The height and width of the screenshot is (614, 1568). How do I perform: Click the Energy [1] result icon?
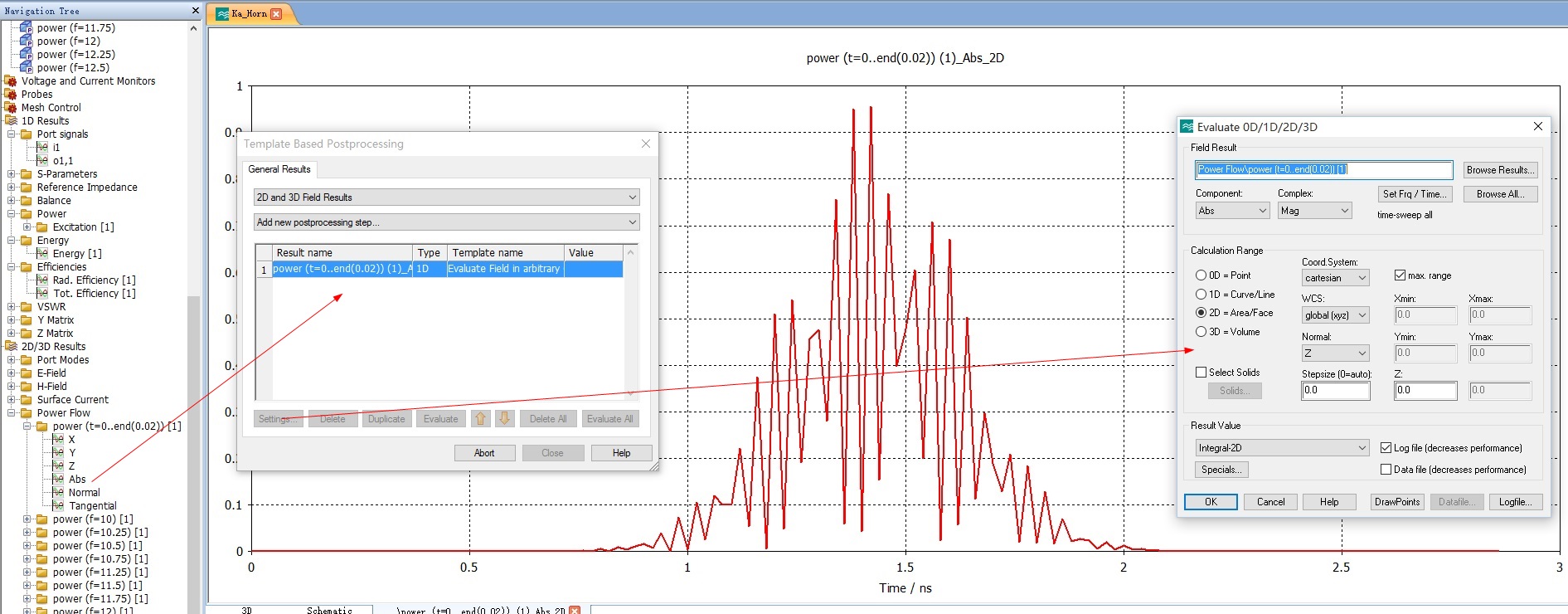pyautogui.click(x=42, y=253)
